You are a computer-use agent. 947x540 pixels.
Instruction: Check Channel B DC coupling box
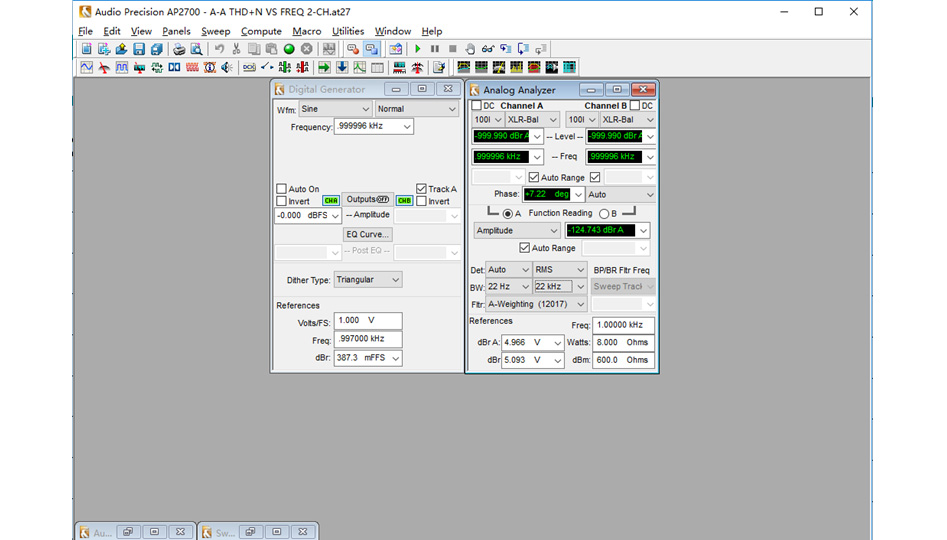coord(635,106)
